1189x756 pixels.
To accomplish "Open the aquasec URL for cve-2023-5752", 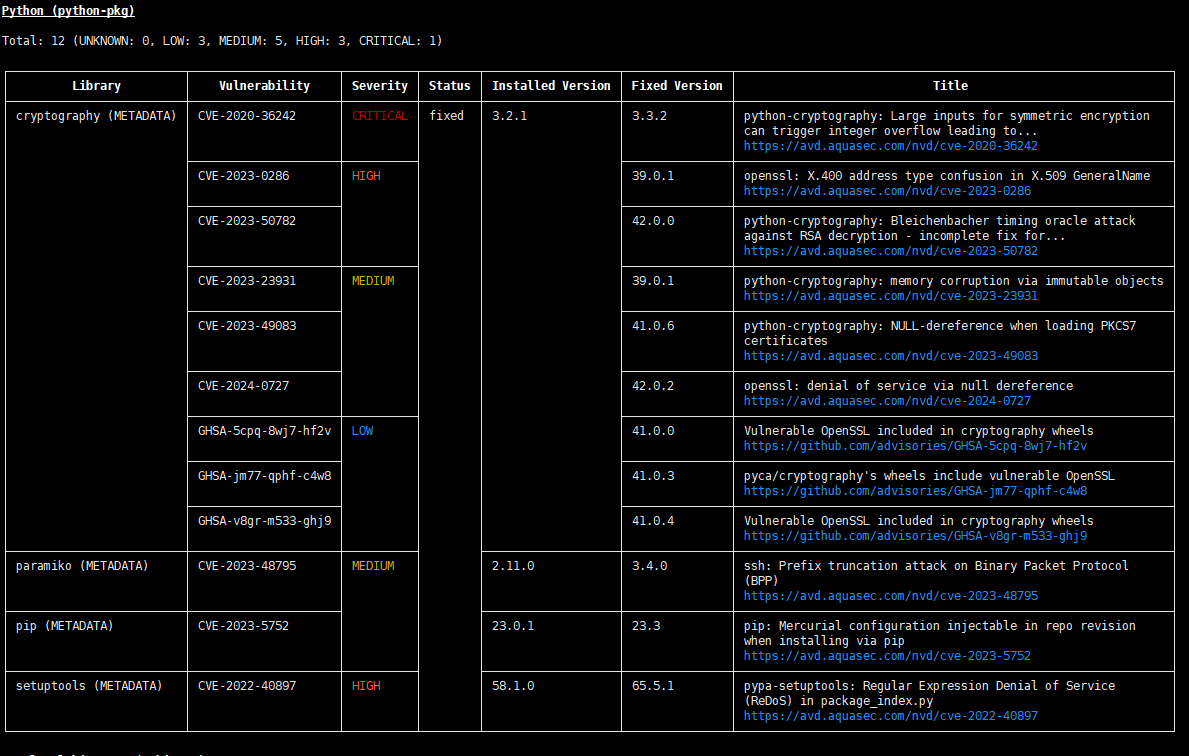I will click(x=887, y=656).
